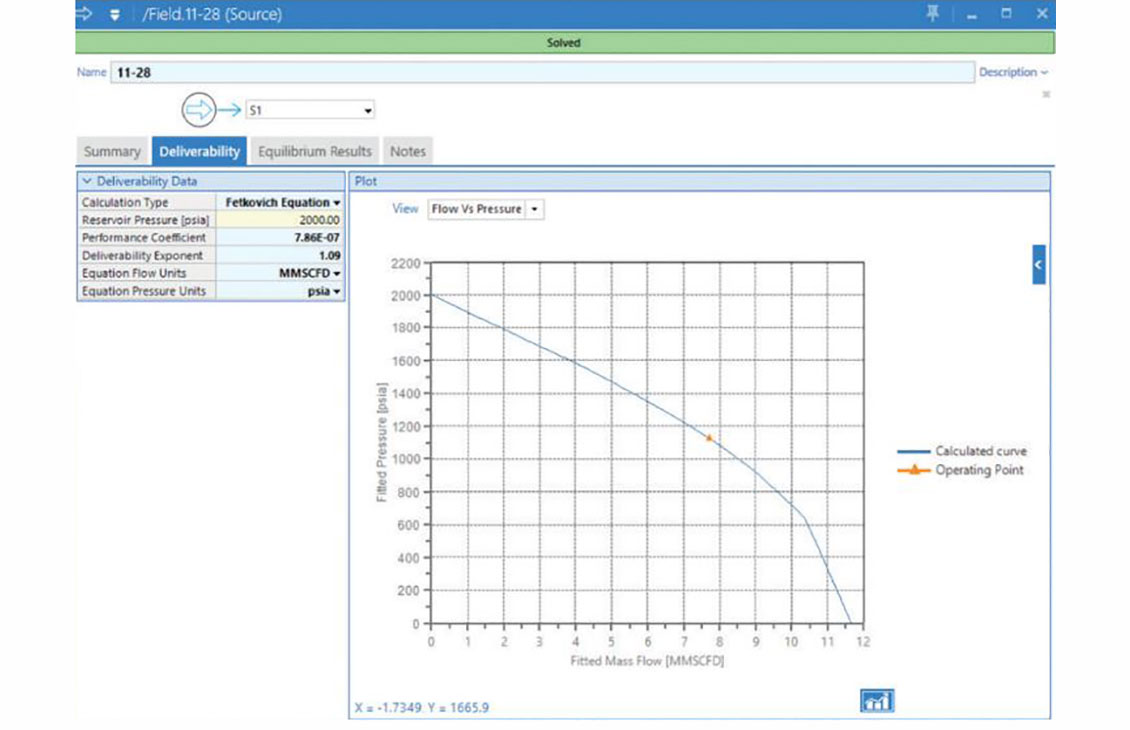This screenshot has height=730, width=1130.
Task: Click the small X below Description
Action: point(1046,94)
